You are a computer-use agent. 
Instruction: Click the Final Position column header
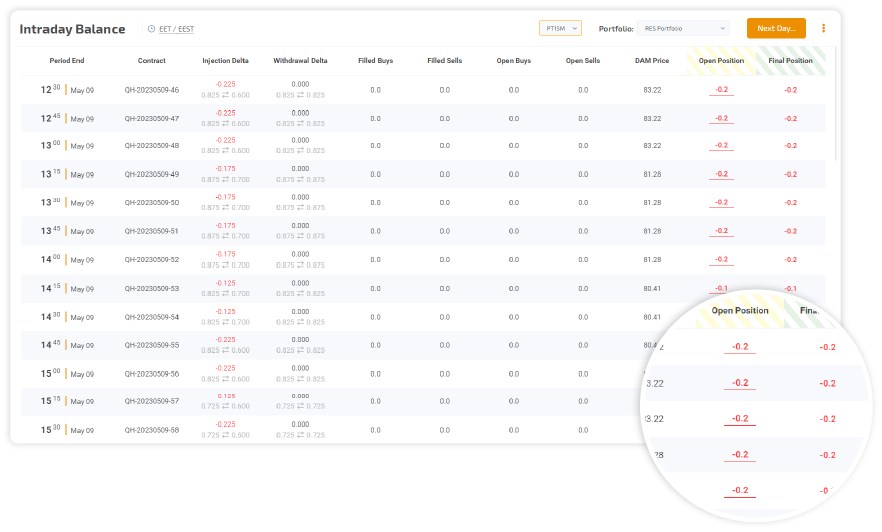click(790, 61)
